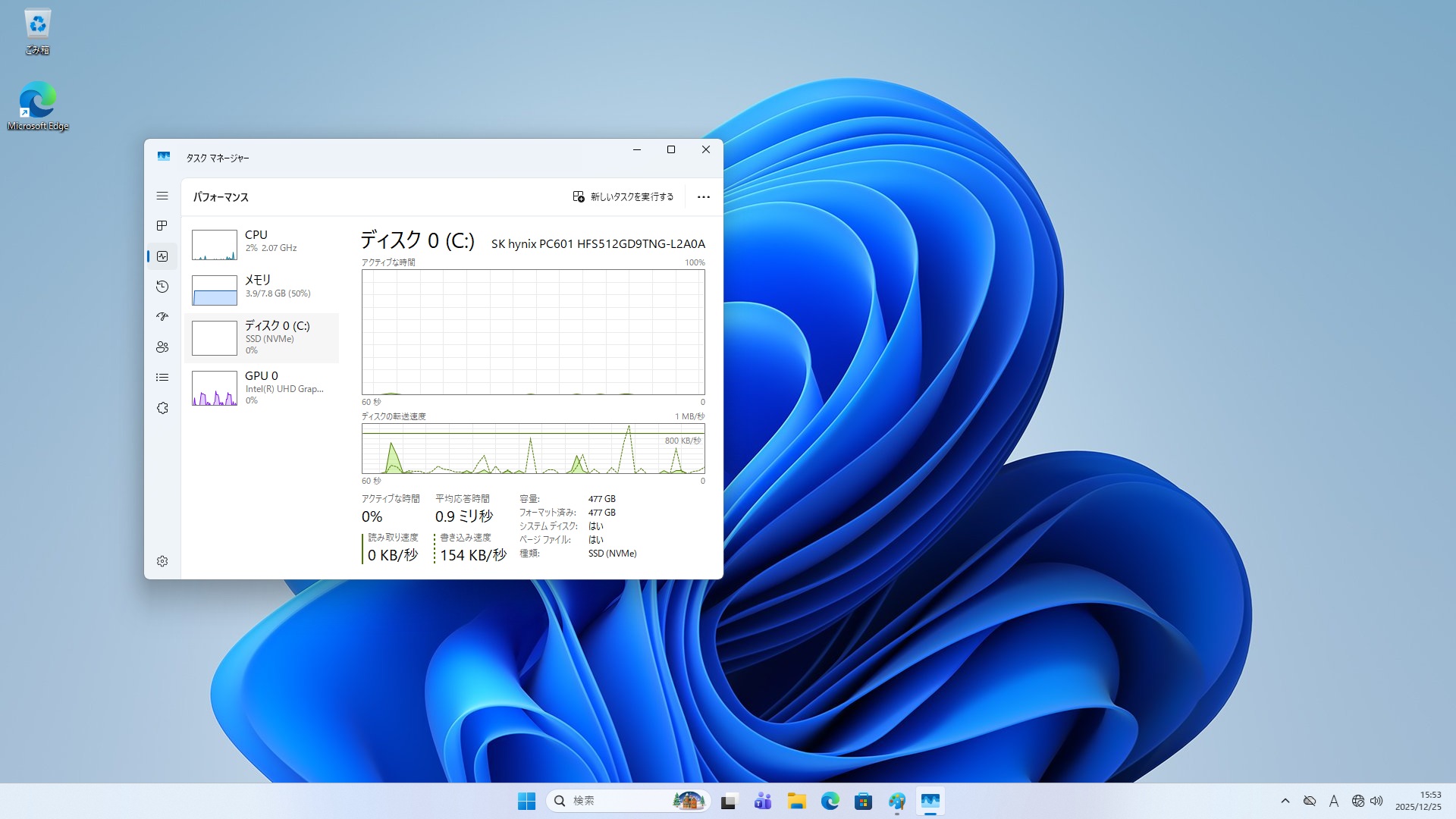1456x819 pixels.
Task: Open the Services puzzle icon in sidebar
Action: [162, 408]
